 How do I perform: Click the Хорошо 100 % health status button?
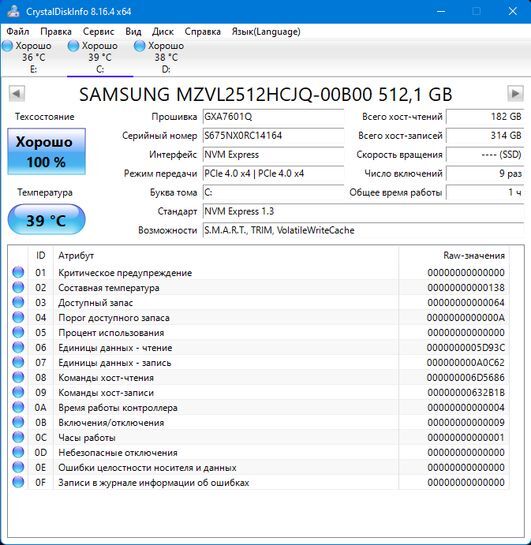(x=46, y=151)
